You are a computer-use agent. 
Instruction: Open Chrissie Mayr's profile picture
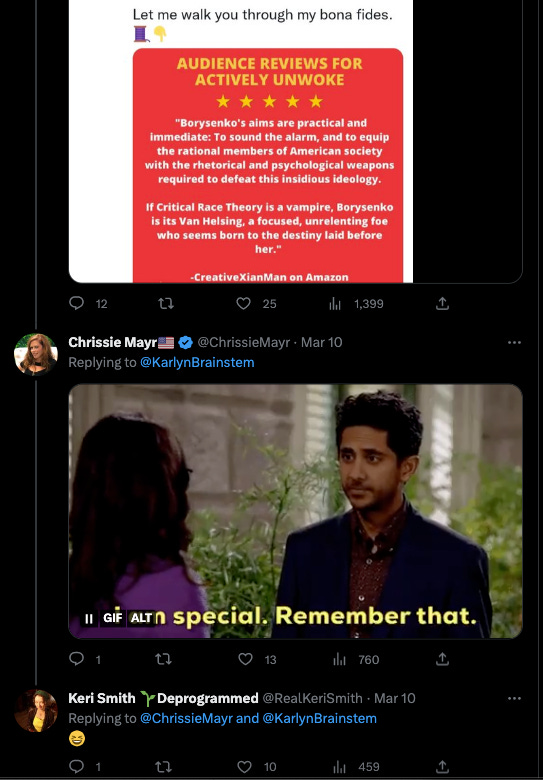pos(36,354)
